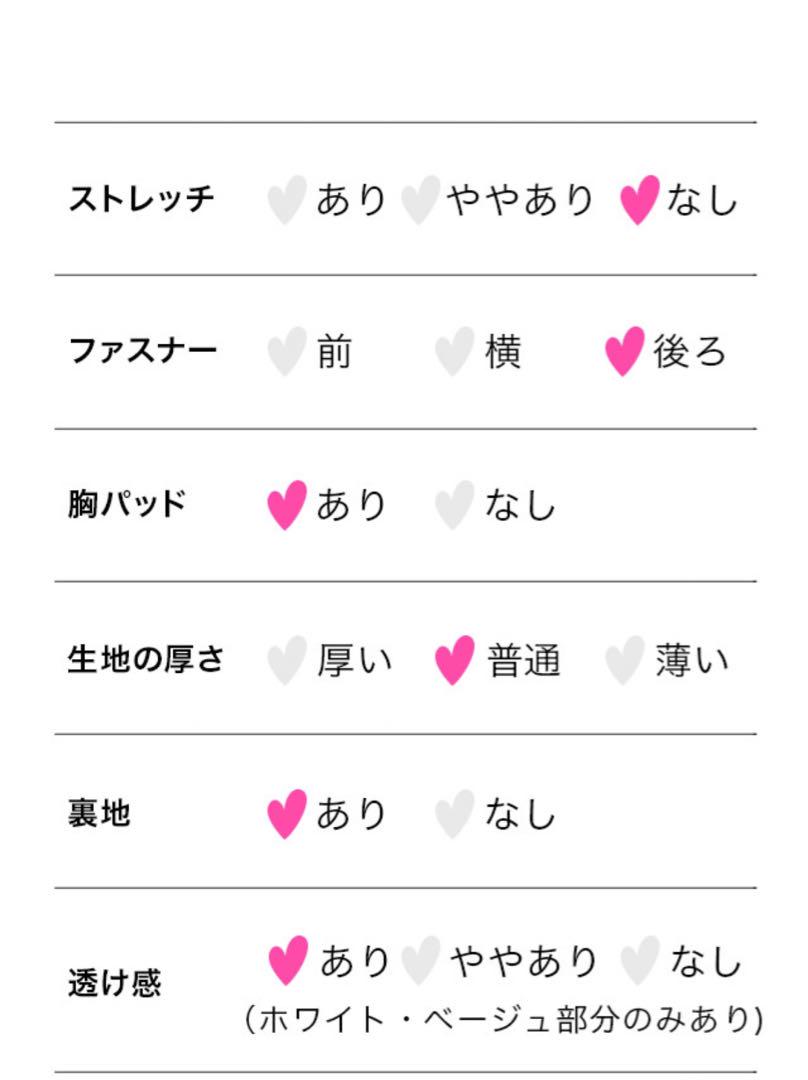This screenshot has height=1080, width=808.
Task: Select the pink heart beside ストレッチ なし
Action: 639,200
